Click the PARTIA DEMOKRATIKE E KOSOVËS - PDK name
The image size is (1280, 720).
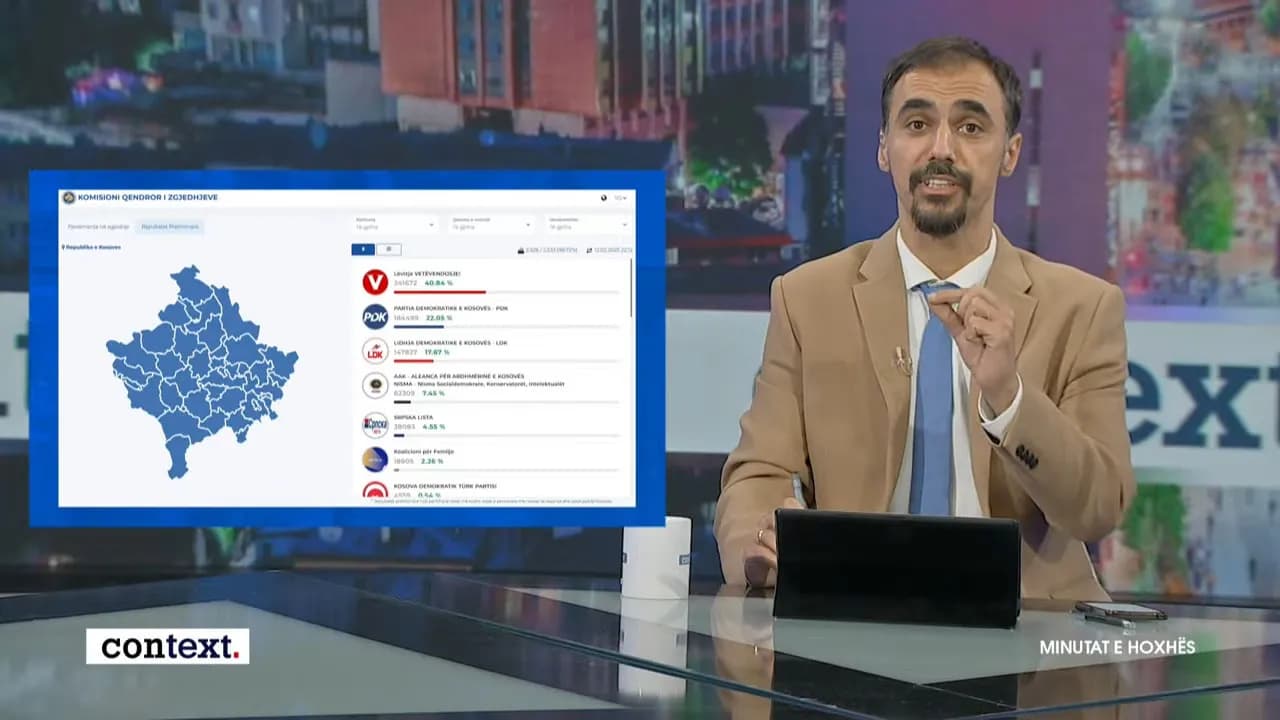click(x=451, y=308)
